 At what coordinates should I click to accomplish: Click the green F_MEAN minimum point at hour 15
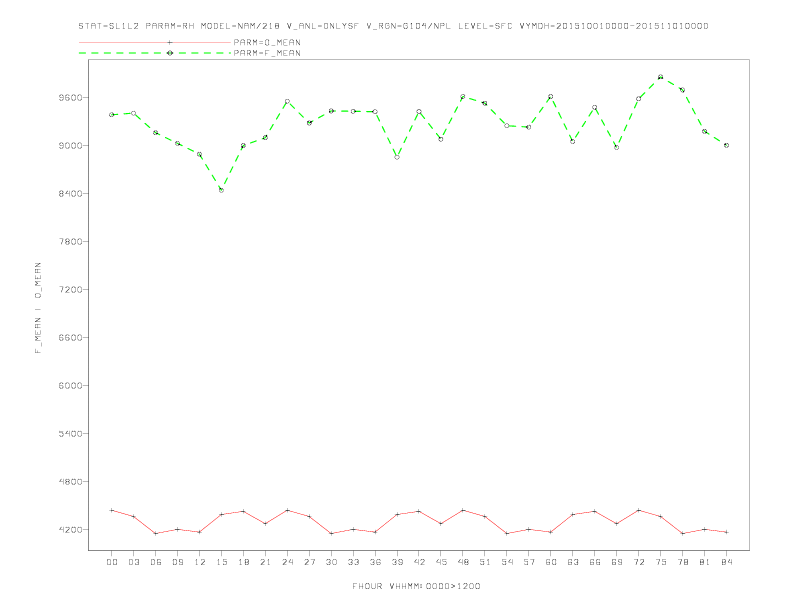pos(221,190)
